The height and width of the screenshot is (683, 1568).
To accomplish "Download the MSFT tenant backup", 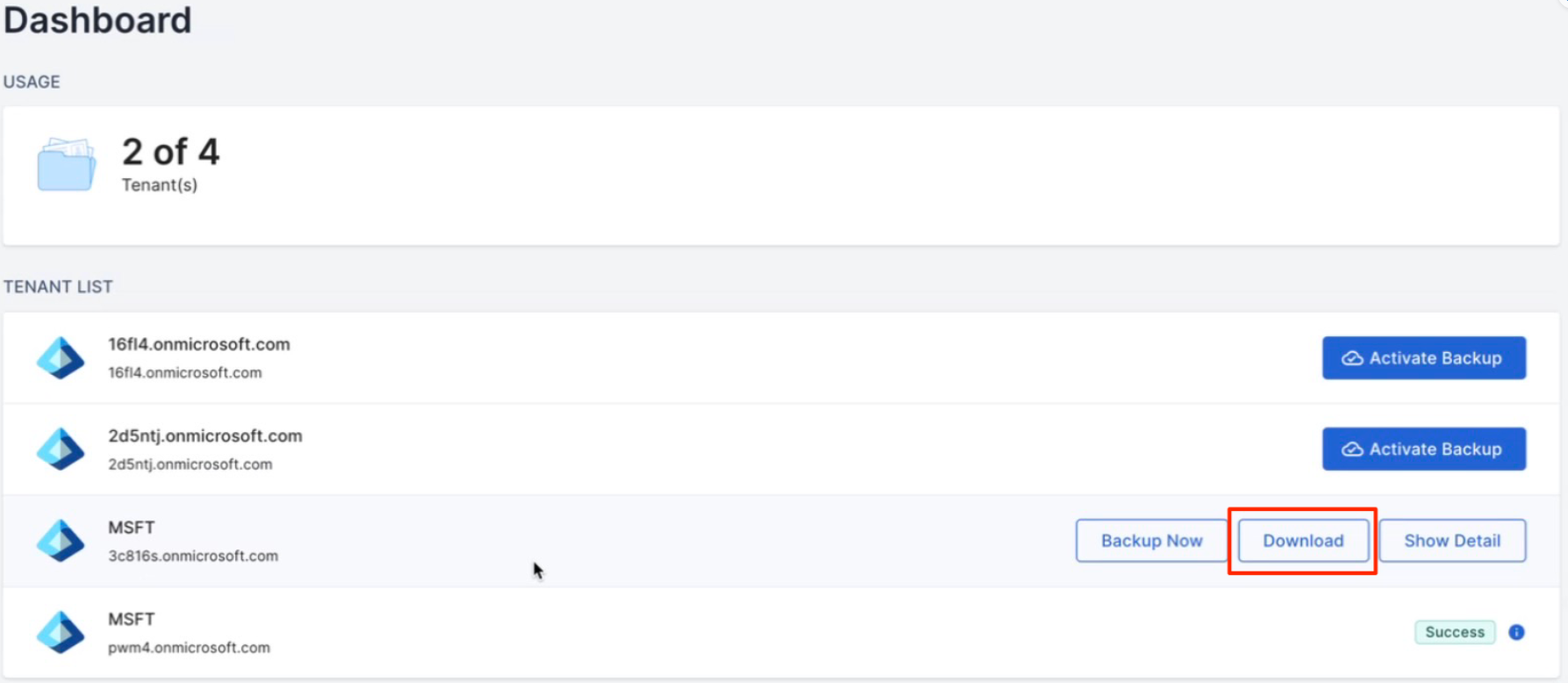I will click(1302, 540).
